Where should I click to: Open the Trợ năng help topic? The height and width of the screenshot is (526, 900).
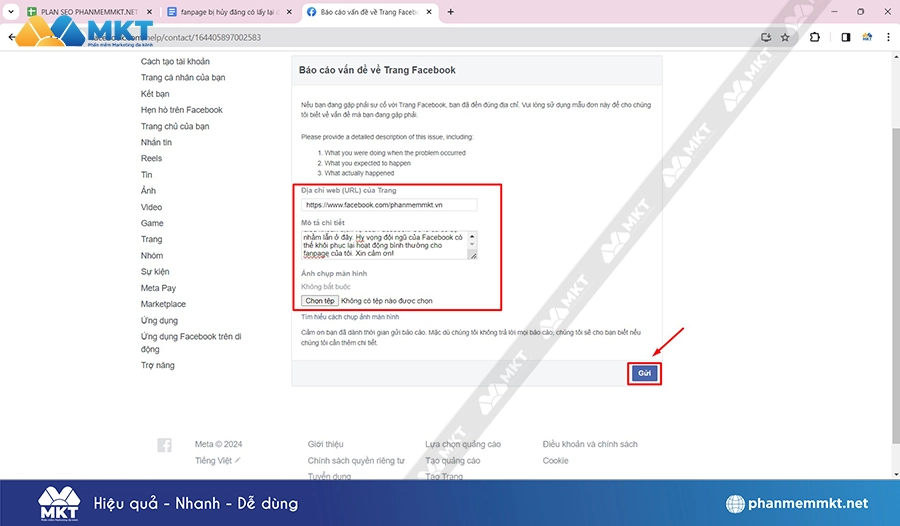pos(157,365)
